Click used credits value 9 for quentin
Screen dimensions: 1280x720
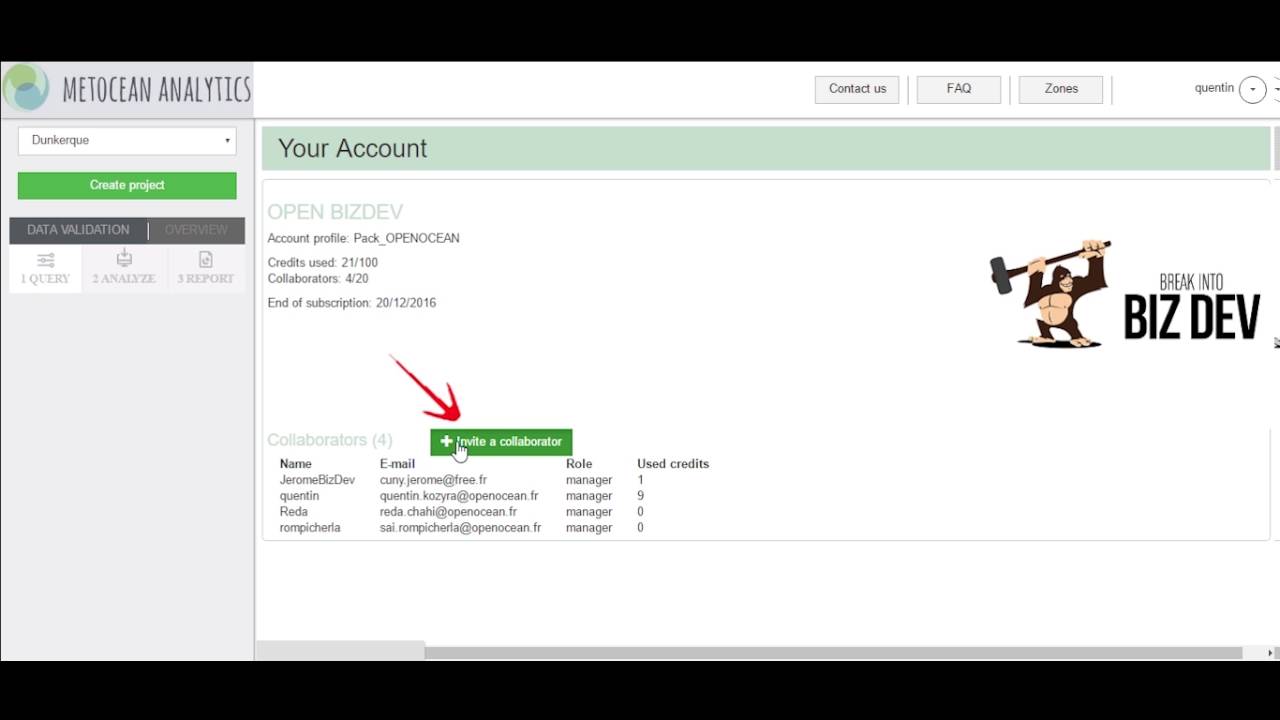coord(641,496)
